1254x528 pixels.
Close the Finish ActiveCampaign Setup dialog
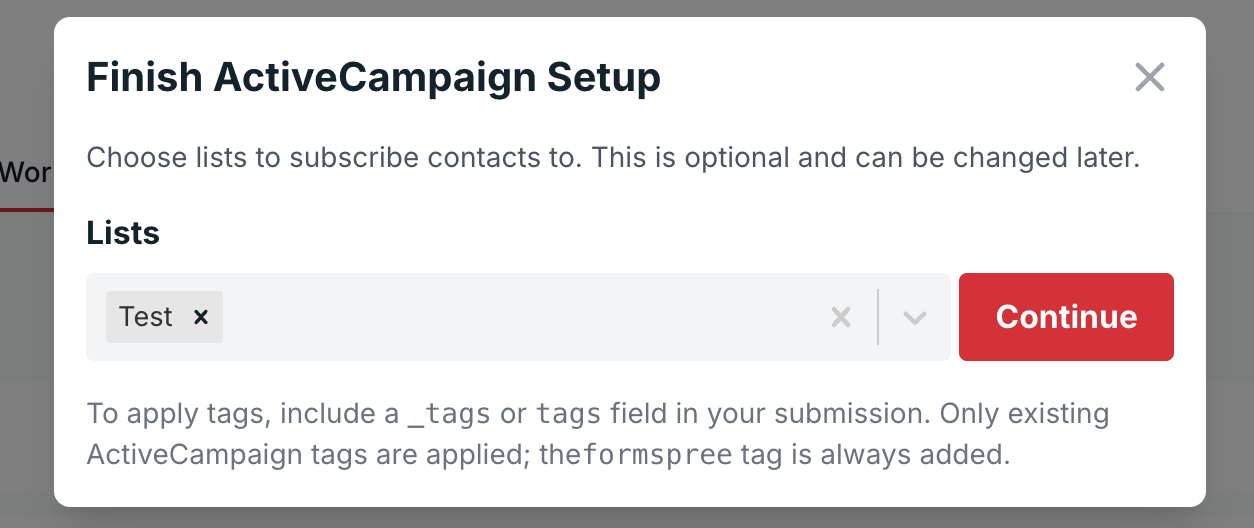1150,77
